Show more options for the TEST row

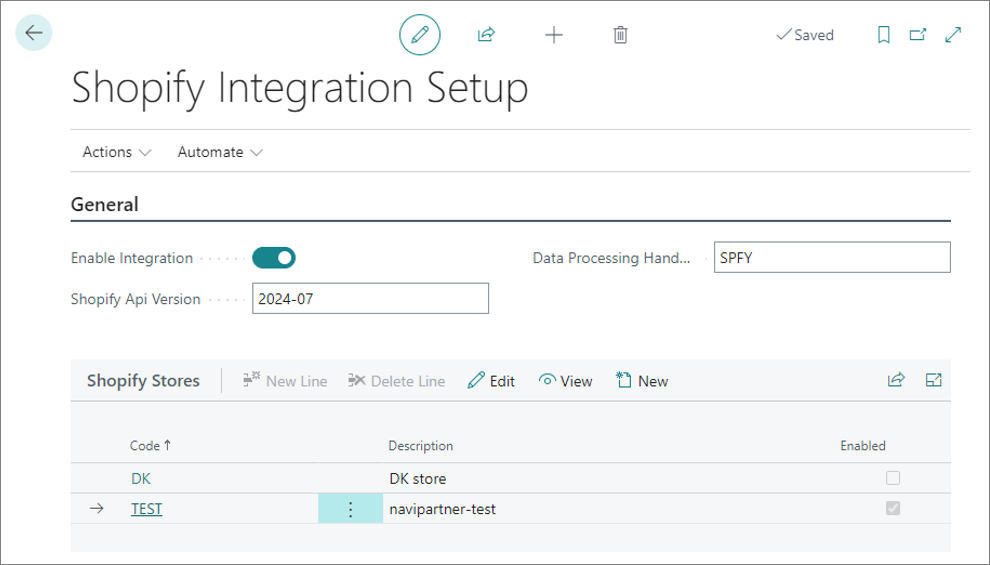pyautogui.click(x=350, y=509)
